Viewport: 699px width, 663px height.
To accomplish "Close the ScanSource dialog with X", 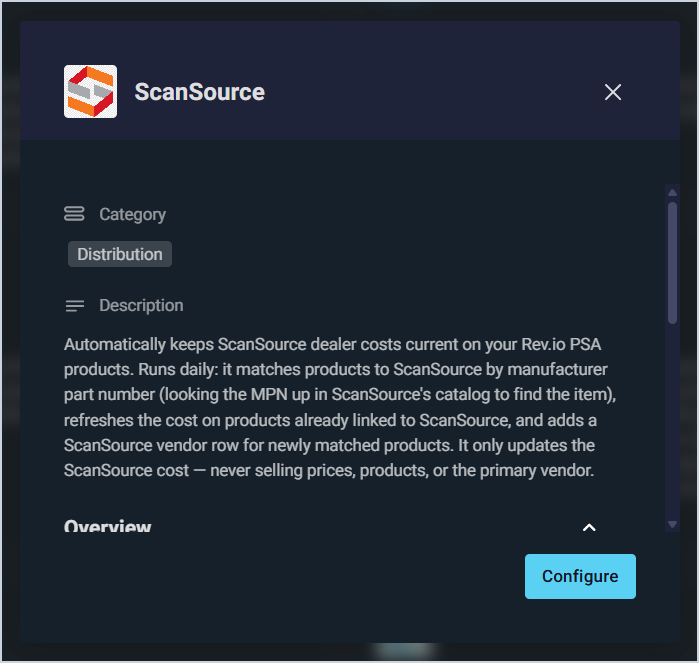I will [x=613, y=92].
